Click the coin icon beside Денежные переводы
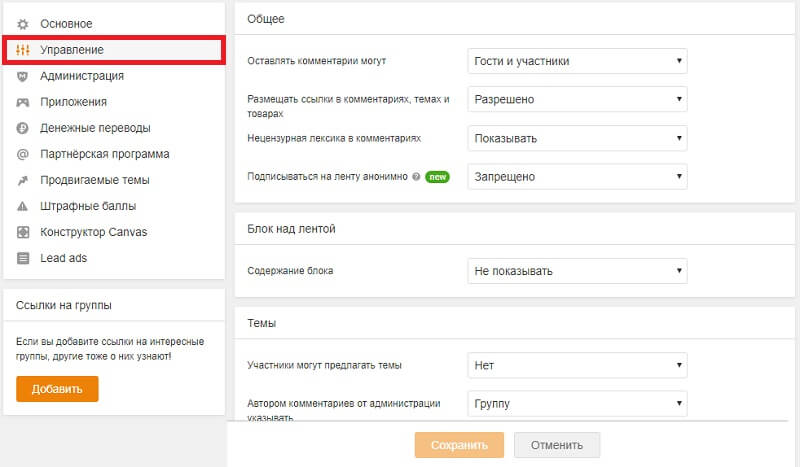The height and width of the screenshot is (467, 800). pyautogui.click(x=23, y=128)
